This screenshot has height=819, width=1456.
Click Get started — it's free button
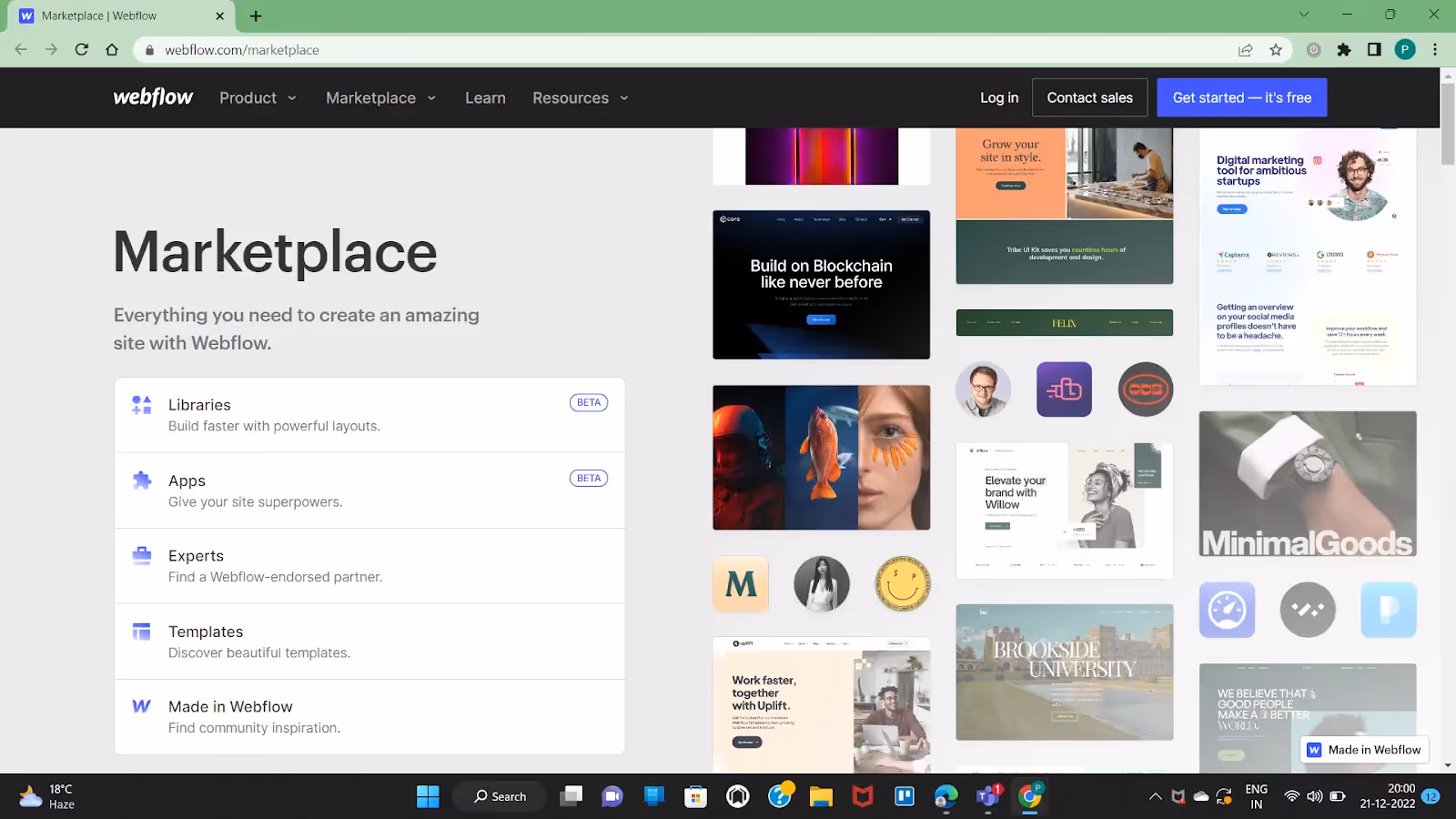click(1241, 97)
